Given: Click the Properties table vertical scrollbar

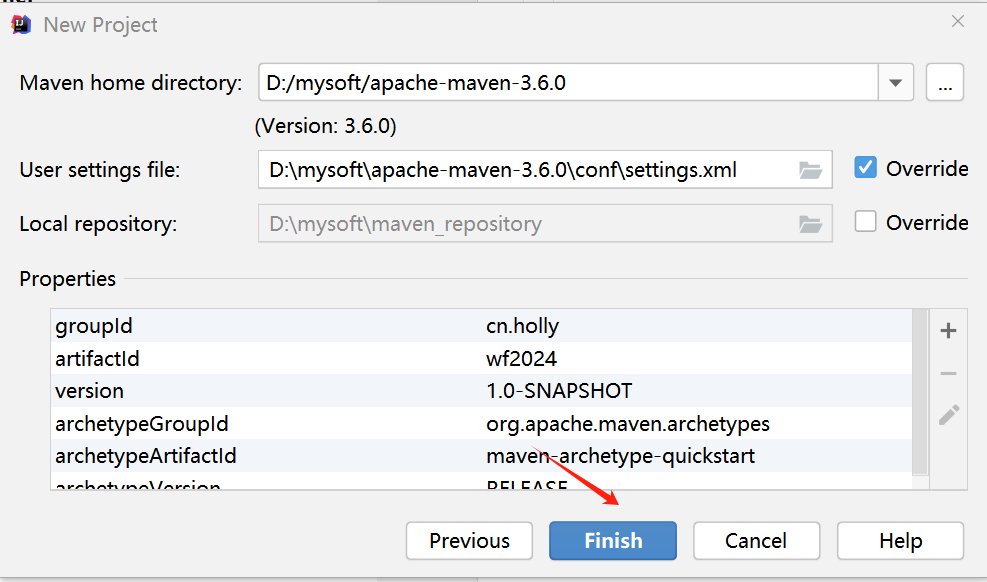Looking at the screenshot, I should pyautogui.click(x=920, y=390).
